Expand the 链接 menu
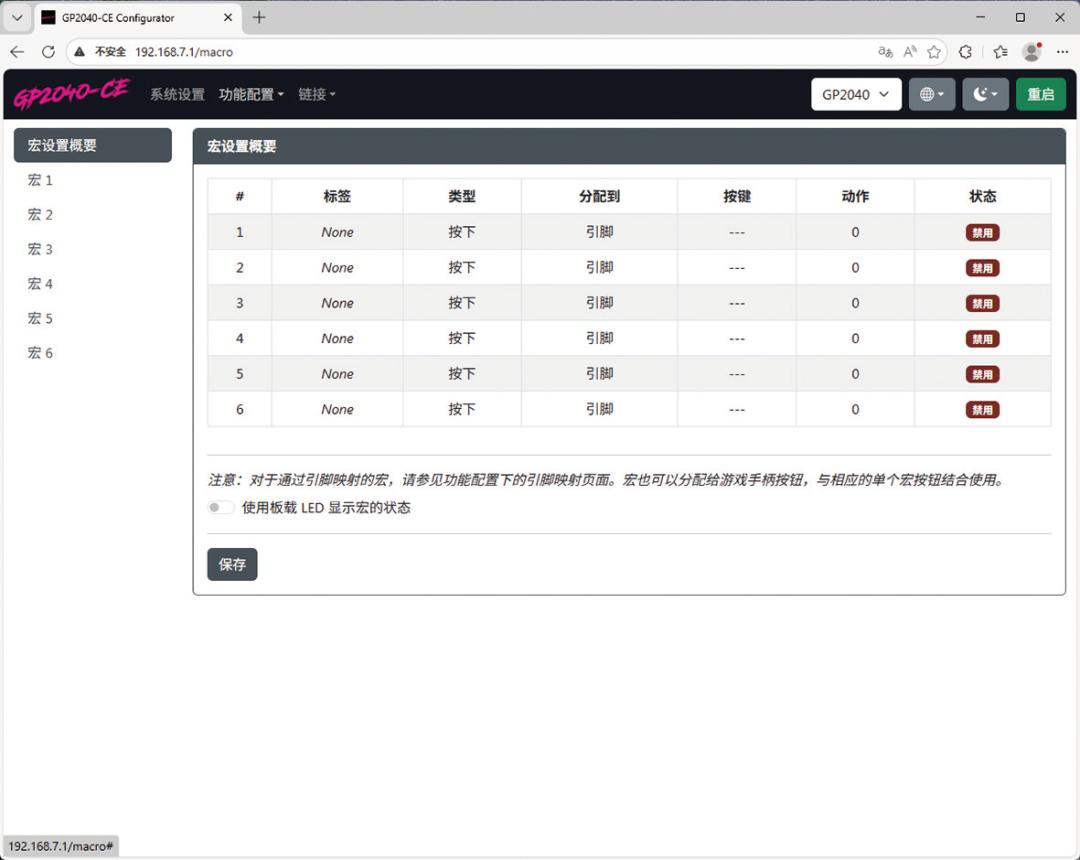Screen dimensions: 1080x860 click(x=316, y=94)
